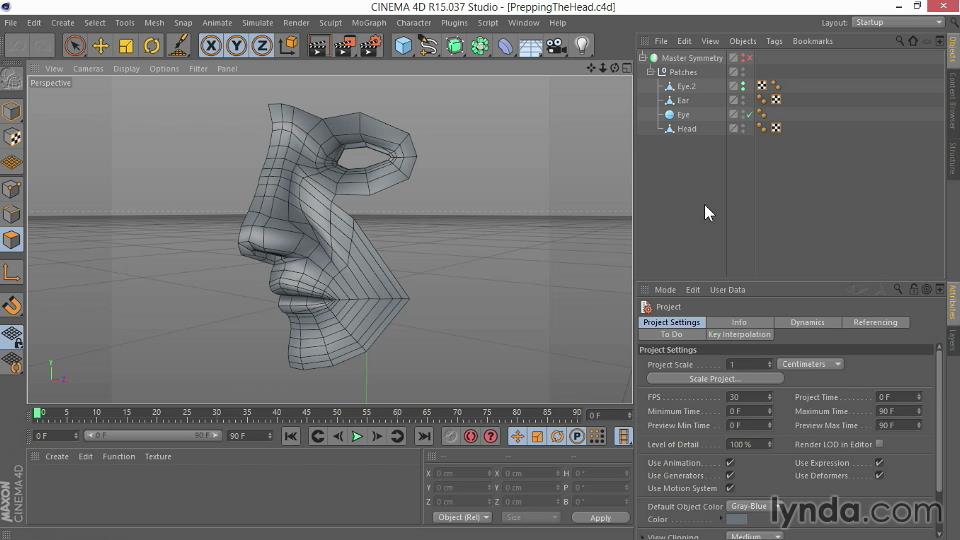This screenshot has width=960, height=540.
Task: Collapse the Patches group node
Action: (650, 72)
